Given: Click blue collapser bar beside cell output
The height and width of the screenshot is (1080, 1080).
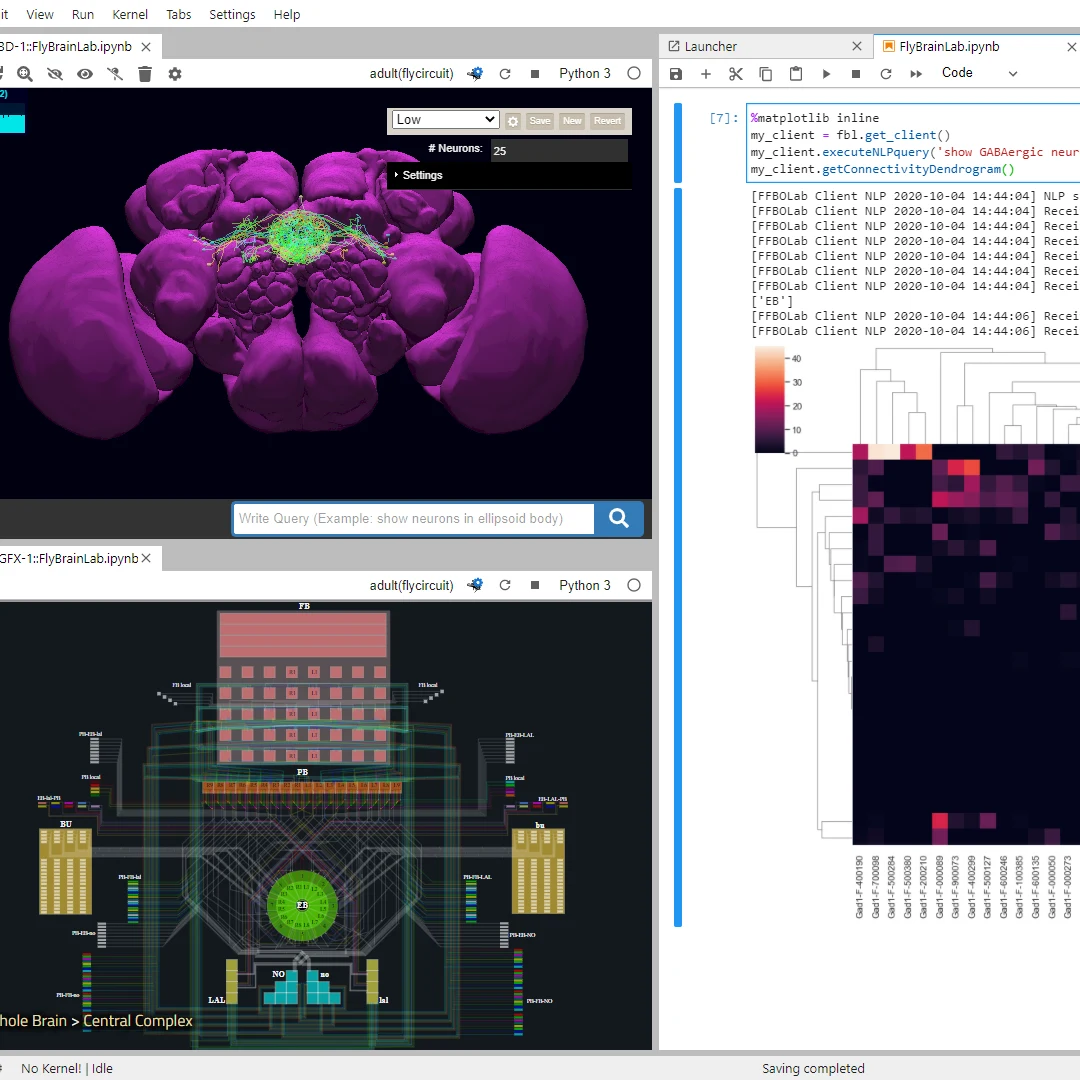Looking at the screenshot, I should [x=678, y=557].
